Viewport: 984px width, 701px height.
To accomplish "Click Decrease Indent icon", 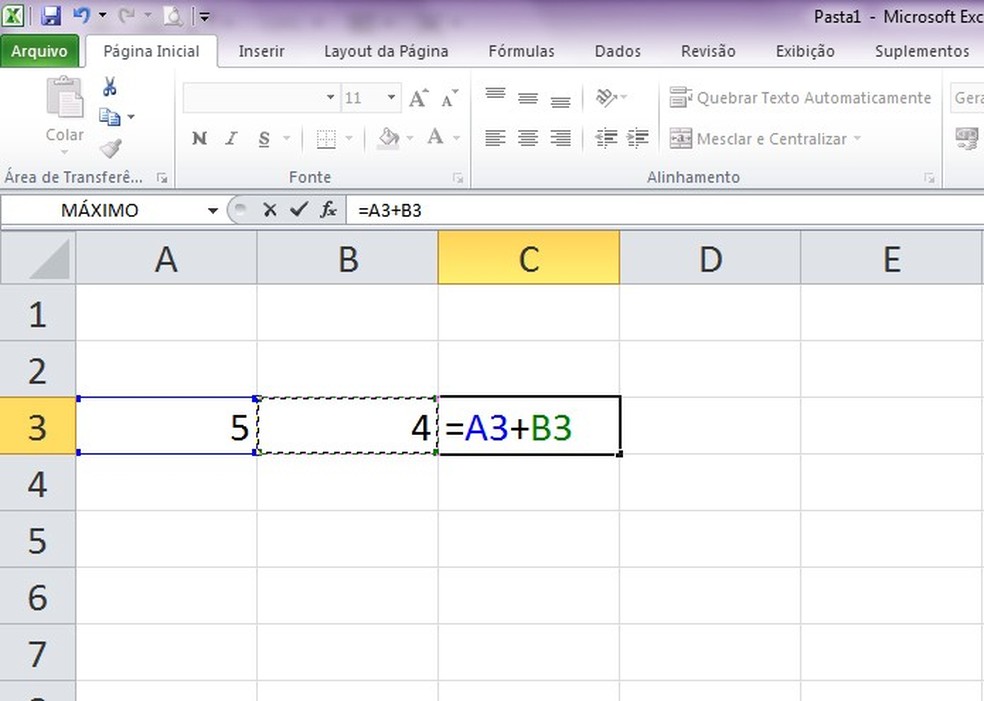I will [606, 138].
